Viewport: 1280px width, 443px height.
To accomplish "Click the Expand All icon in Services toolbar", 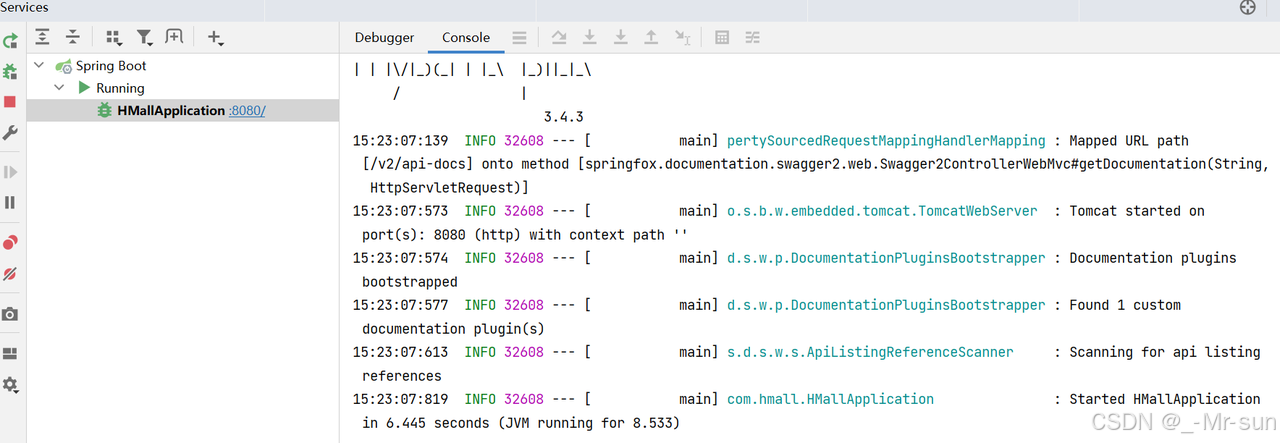I will 42,37.
